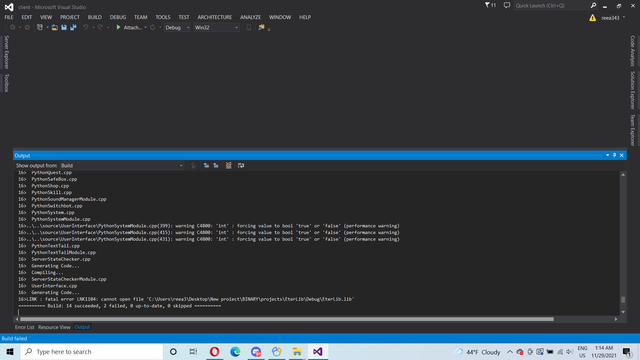Open File Explorer from the taskbar
Screen dimensions: 640x360
point(297,351)
